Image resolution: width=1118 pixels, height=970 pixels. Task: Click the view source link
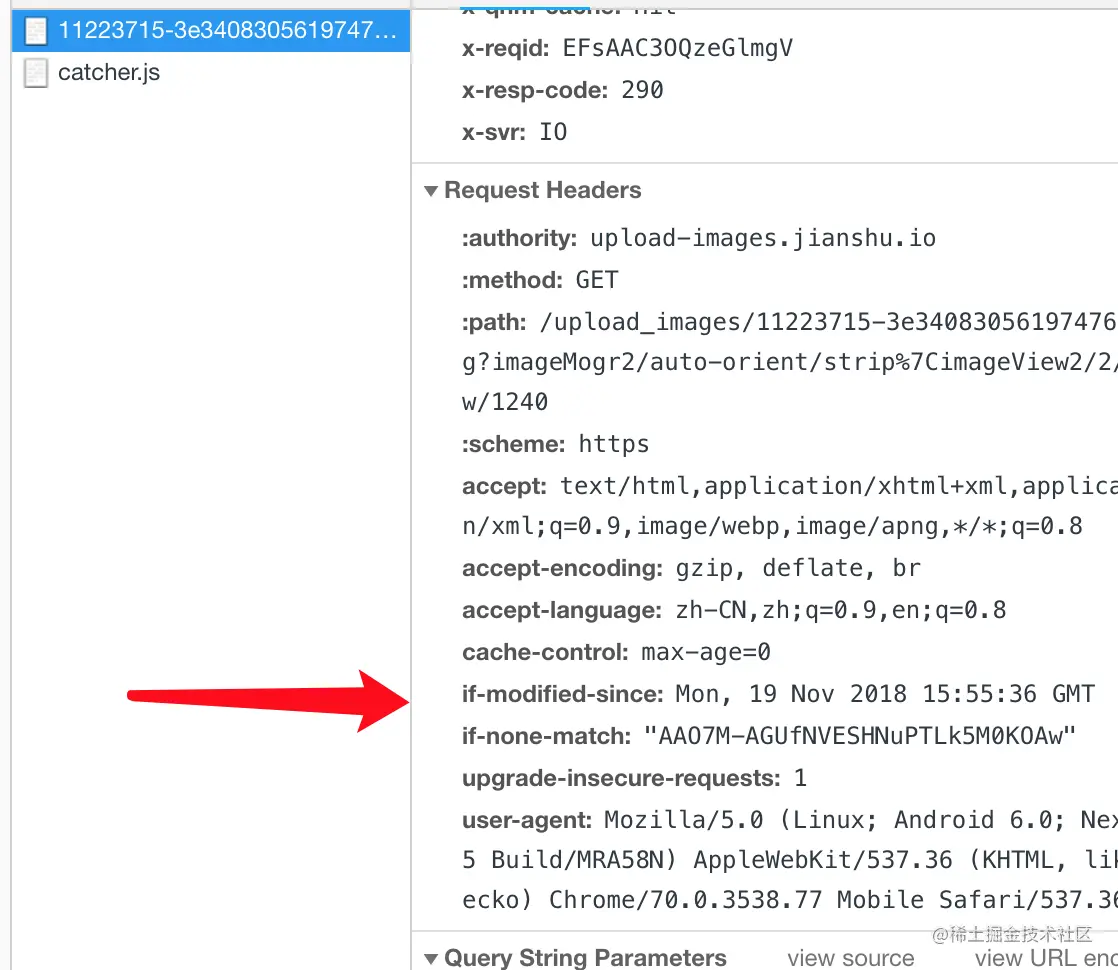[851, 958]
